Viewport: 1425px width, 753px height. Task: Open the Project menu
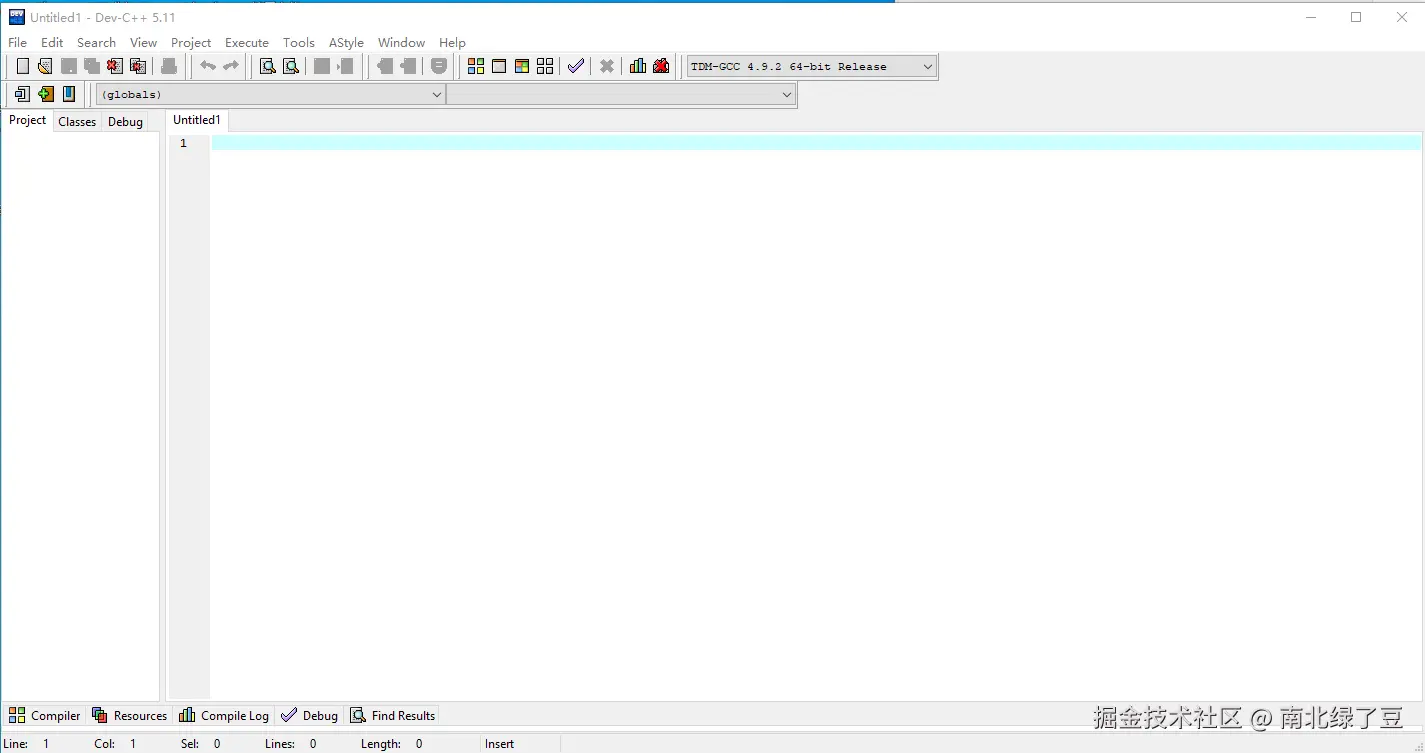[x=191, y=42]
